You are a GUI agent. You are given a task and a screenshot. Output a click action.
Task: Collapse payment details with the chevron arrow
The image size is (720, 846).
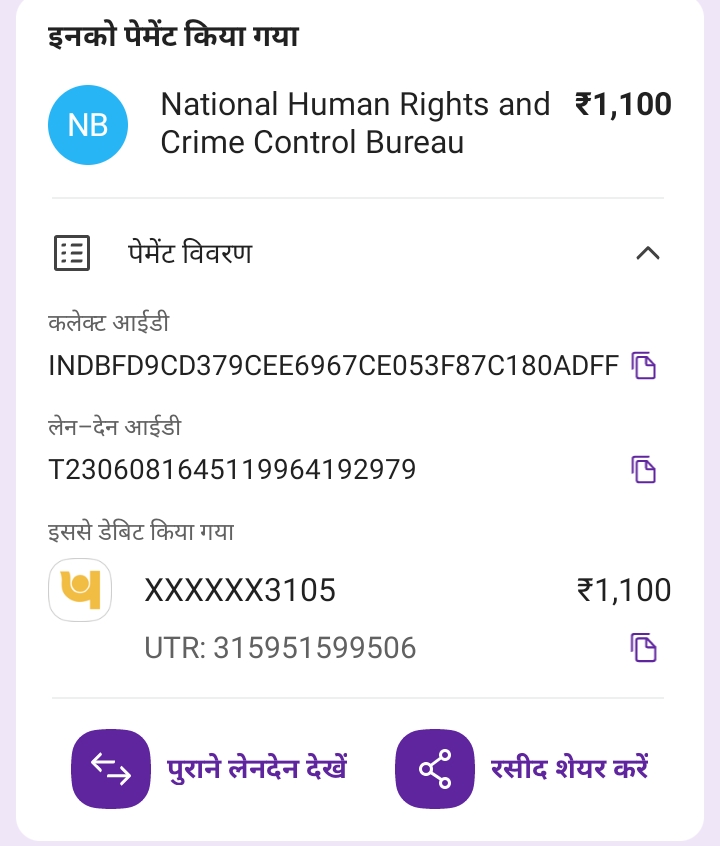[x=647, y=254]
